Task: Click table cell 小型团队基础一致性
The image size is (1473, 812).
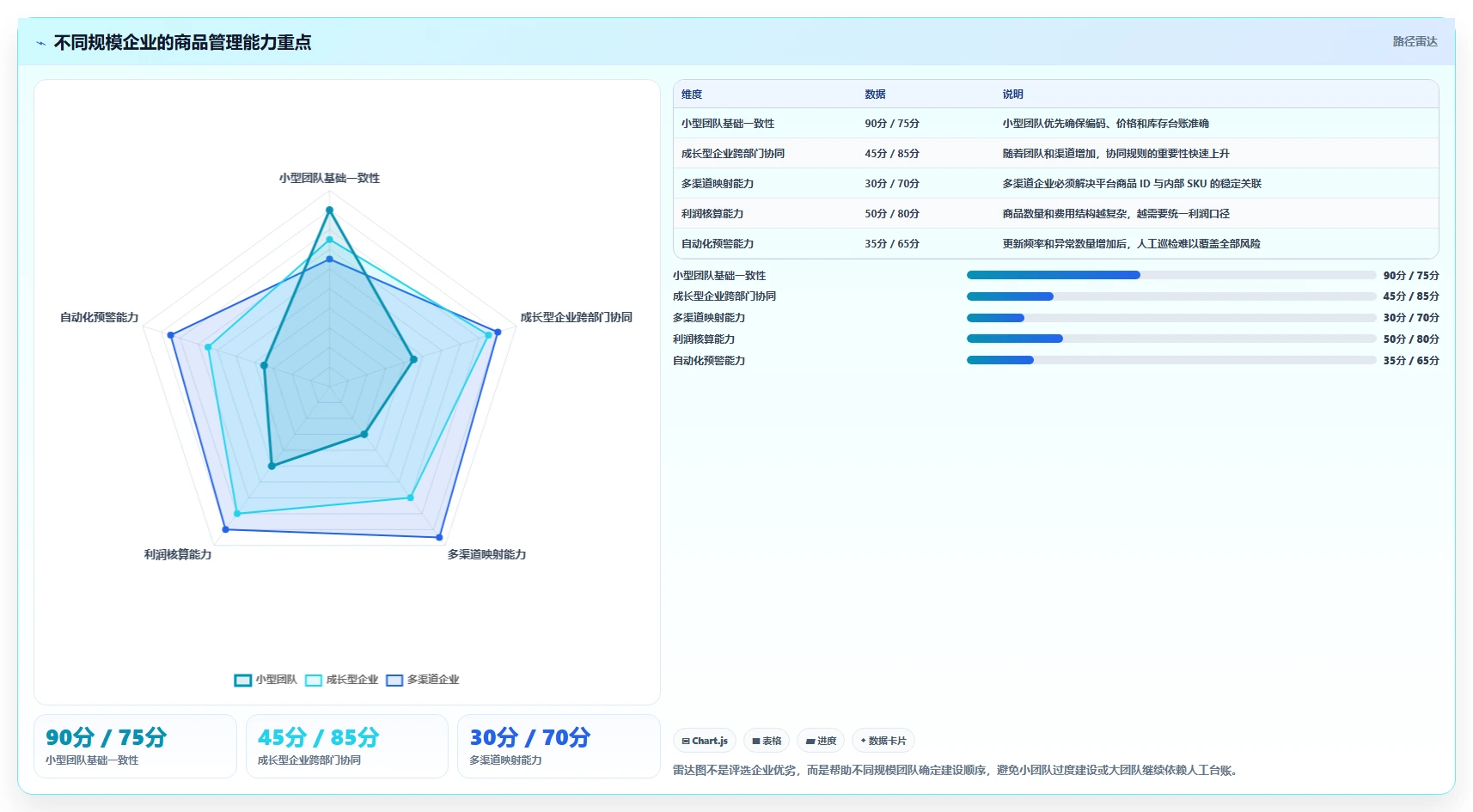Action: coord(728,124)
